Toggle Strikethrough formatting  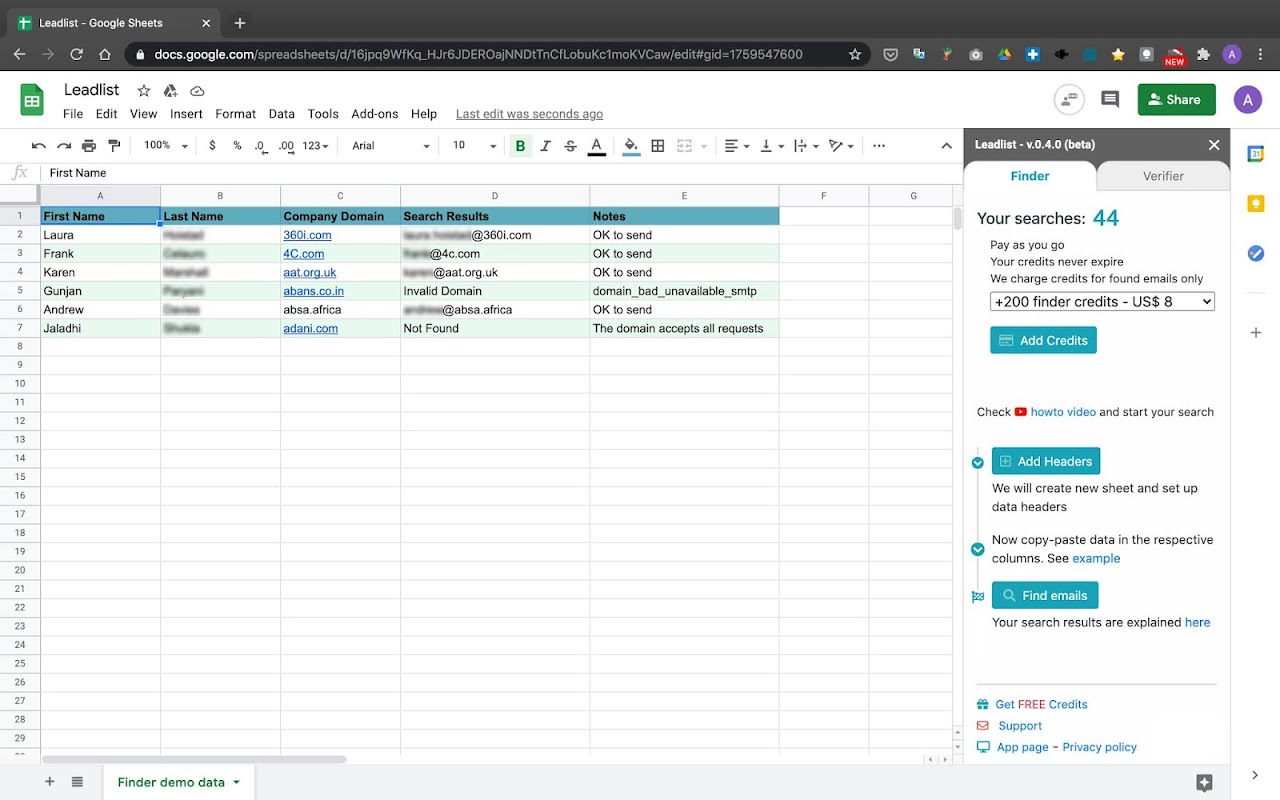coord(570,146)
